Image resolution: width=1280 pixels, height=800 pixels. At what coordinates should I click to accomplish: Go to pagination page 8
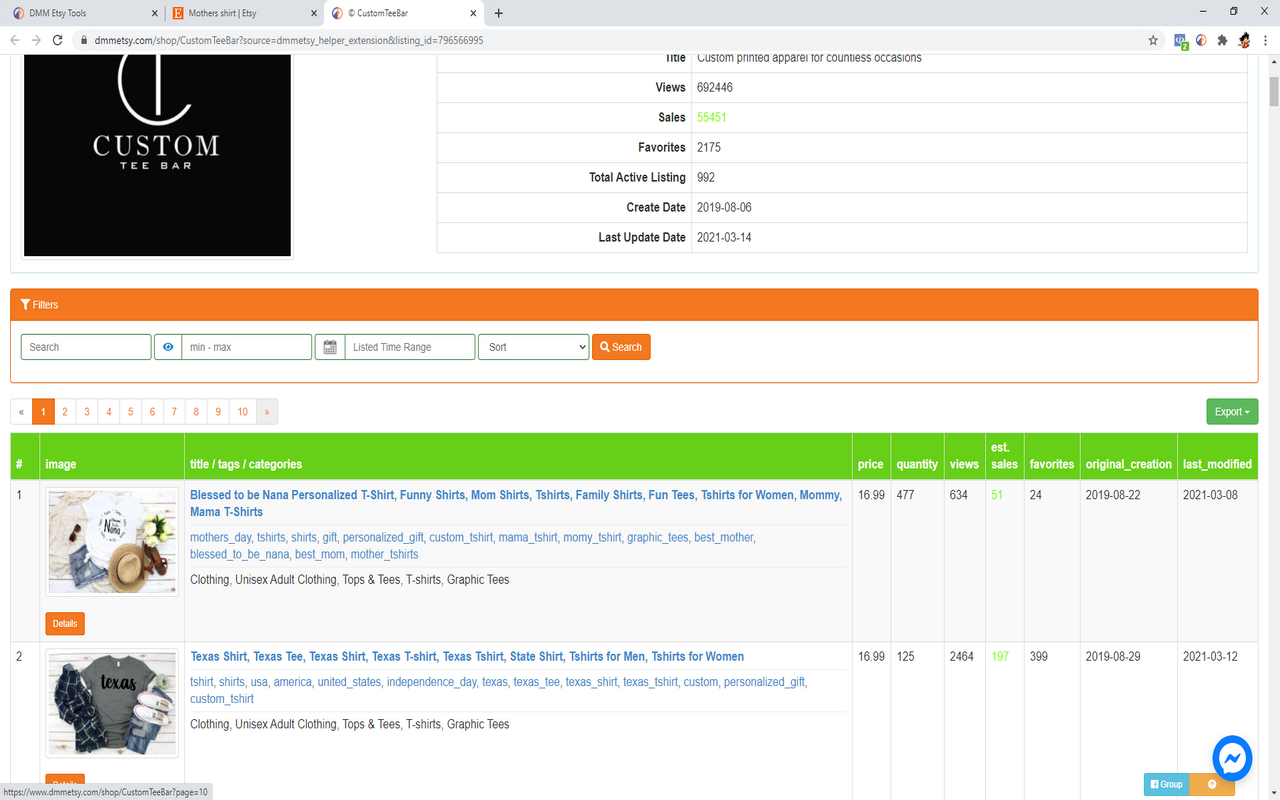[196, 412]
